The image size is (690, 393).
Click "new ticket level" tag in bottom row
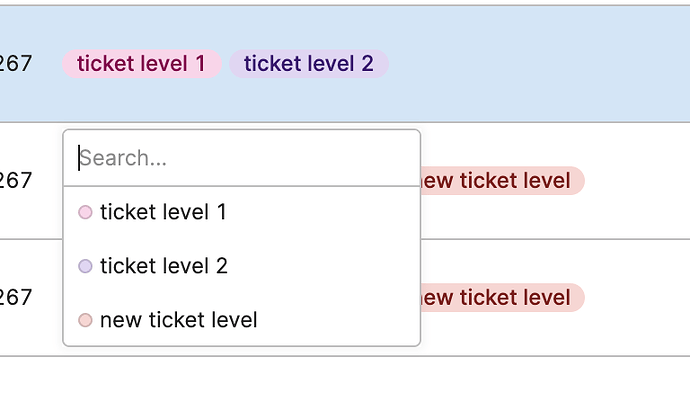503,298
